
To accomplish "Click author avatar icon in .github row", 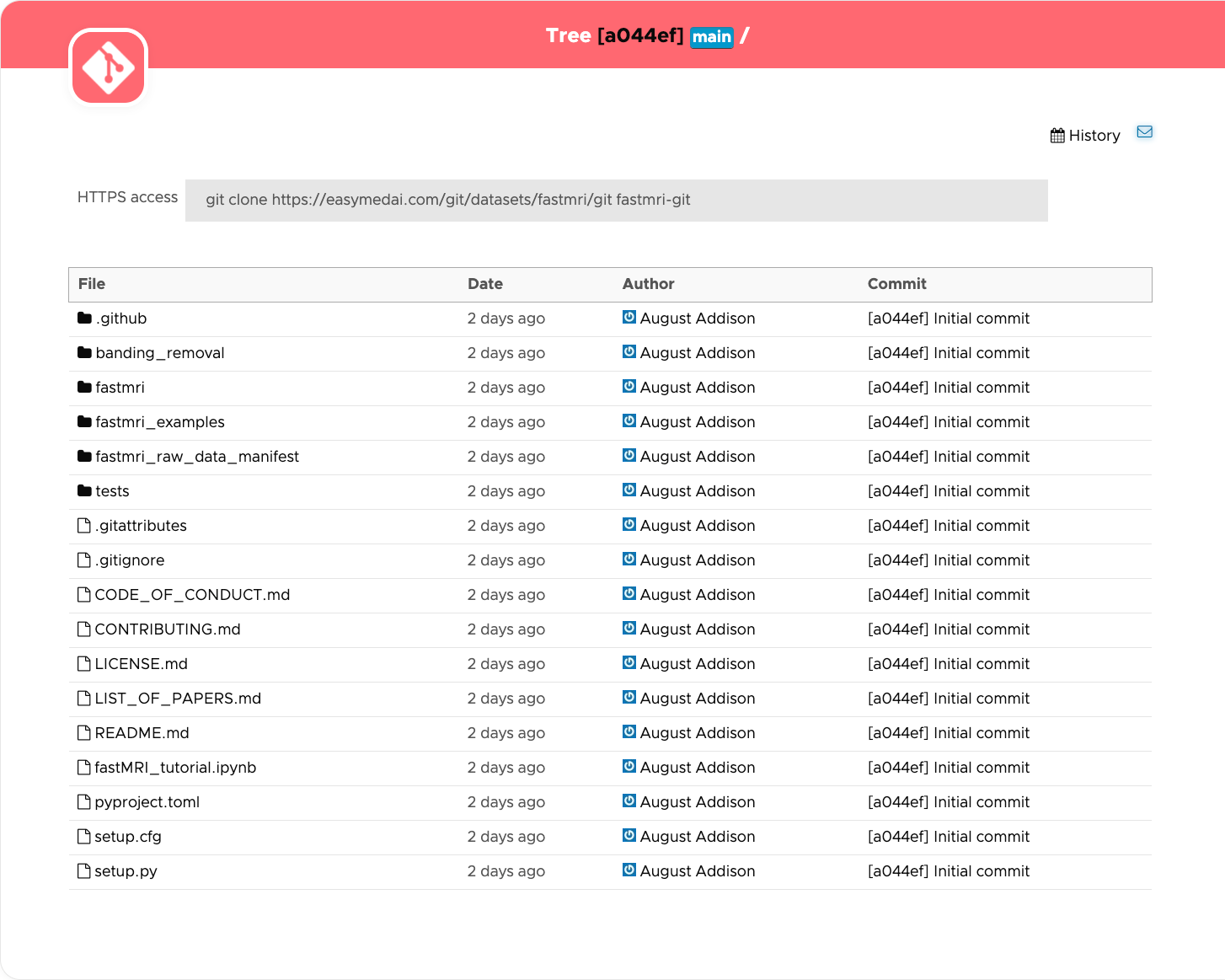I will point(629,317).
